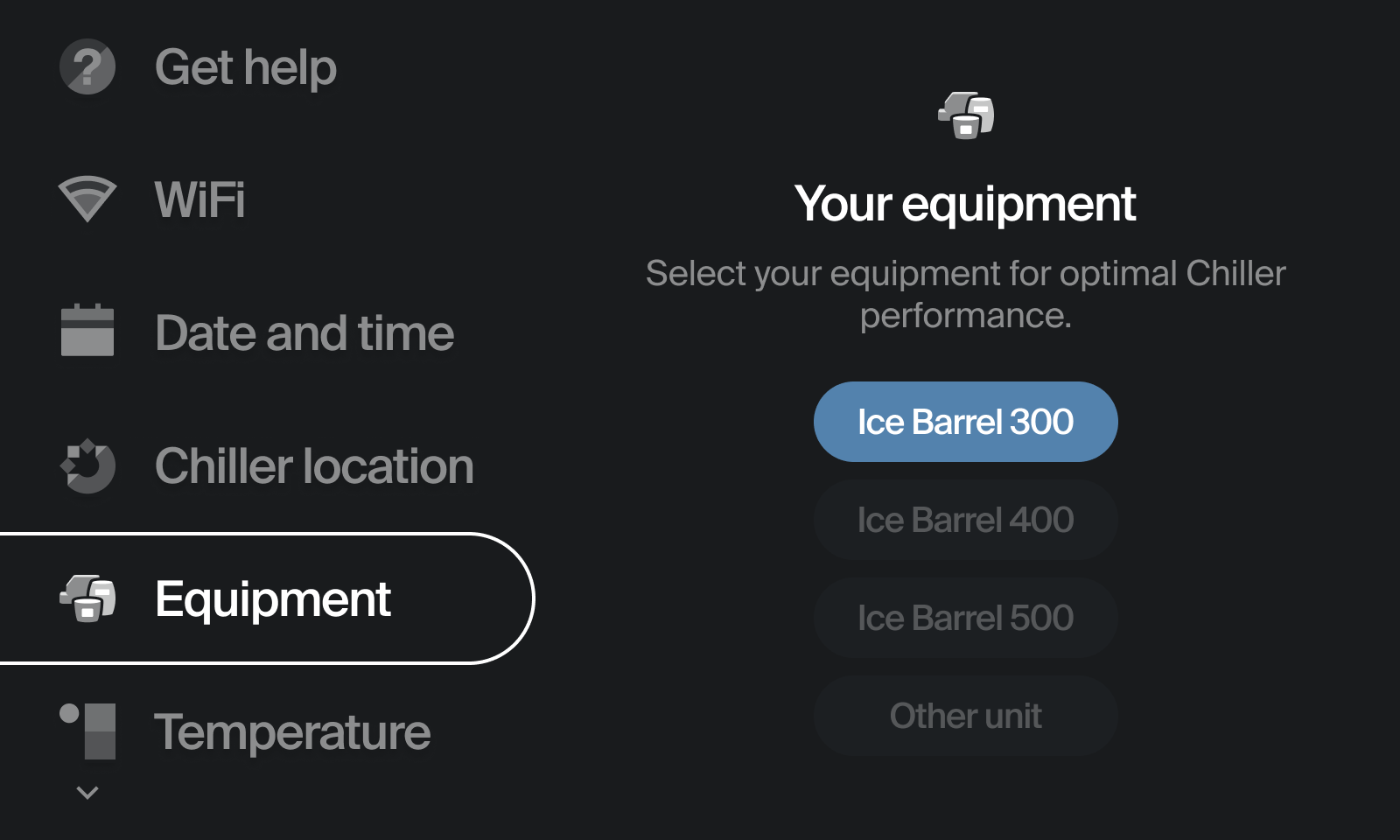Choose Ice Barrel 500 as equipment

[x=966, y=618]
